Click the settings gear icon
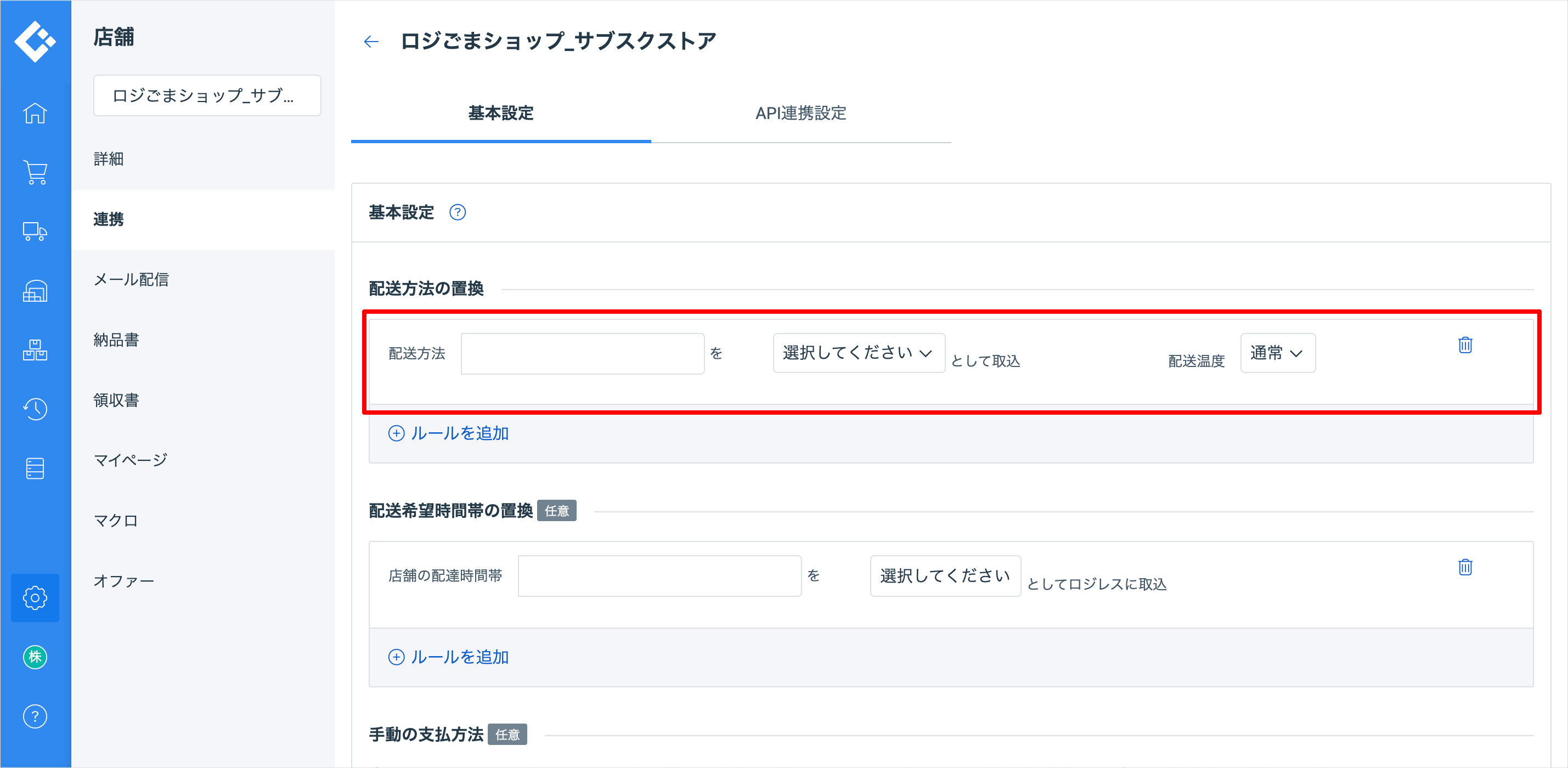 click(x=35, y=597)
